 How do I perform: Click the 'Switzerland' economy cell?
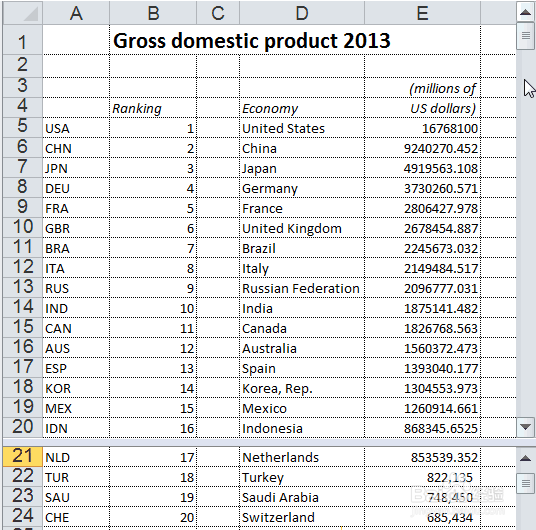(x=302, y=517)
